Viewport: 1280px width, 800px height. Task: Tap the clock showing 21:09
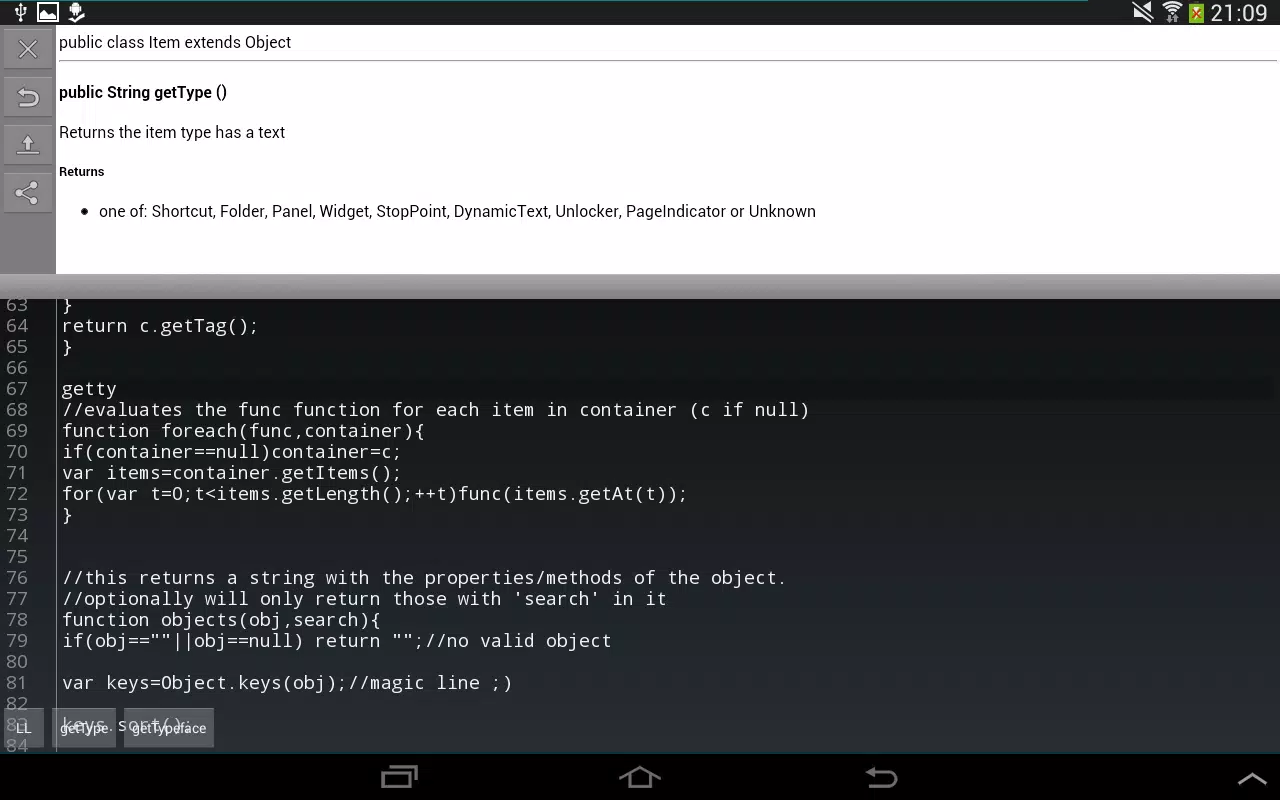[1238, 12]
